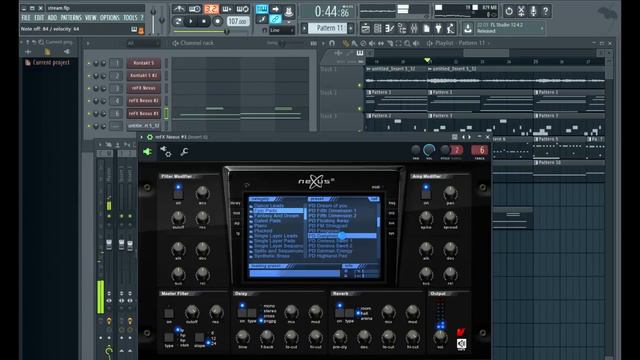Open the Channel rack menu arrow

coord(88,43)
